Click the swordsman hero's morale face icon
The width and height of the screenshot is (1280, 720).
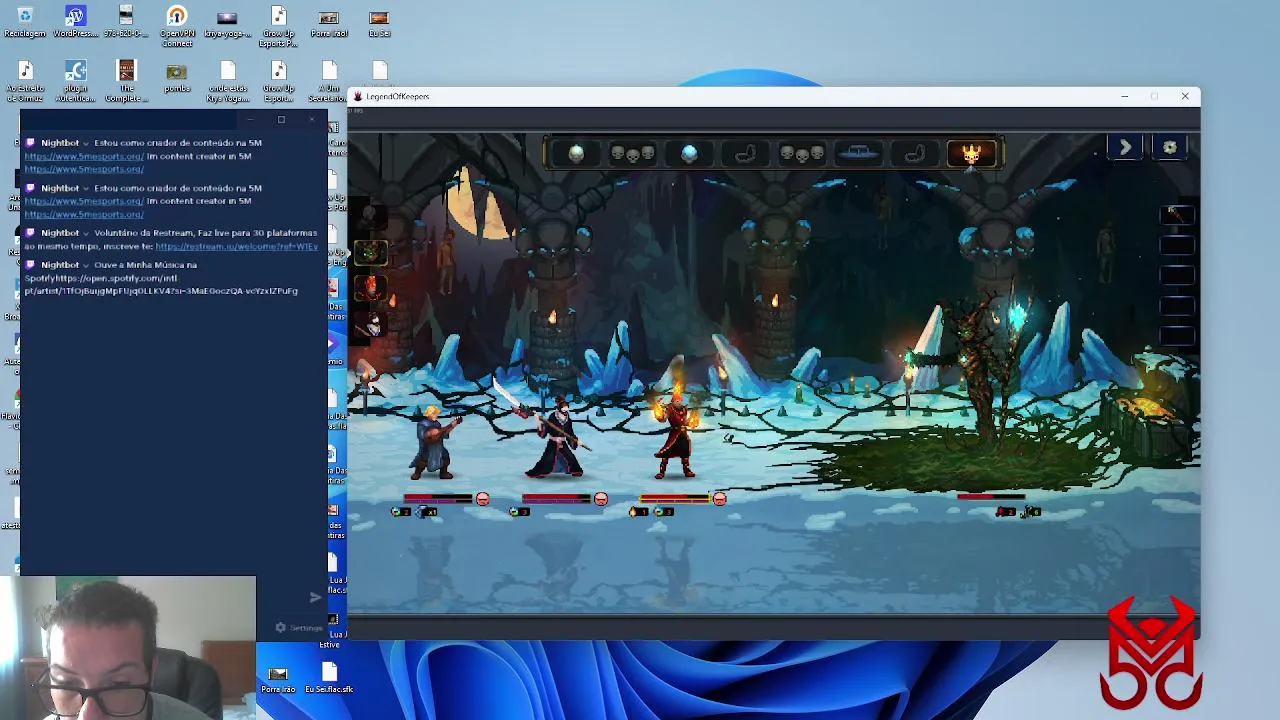(x=600, y=498)
